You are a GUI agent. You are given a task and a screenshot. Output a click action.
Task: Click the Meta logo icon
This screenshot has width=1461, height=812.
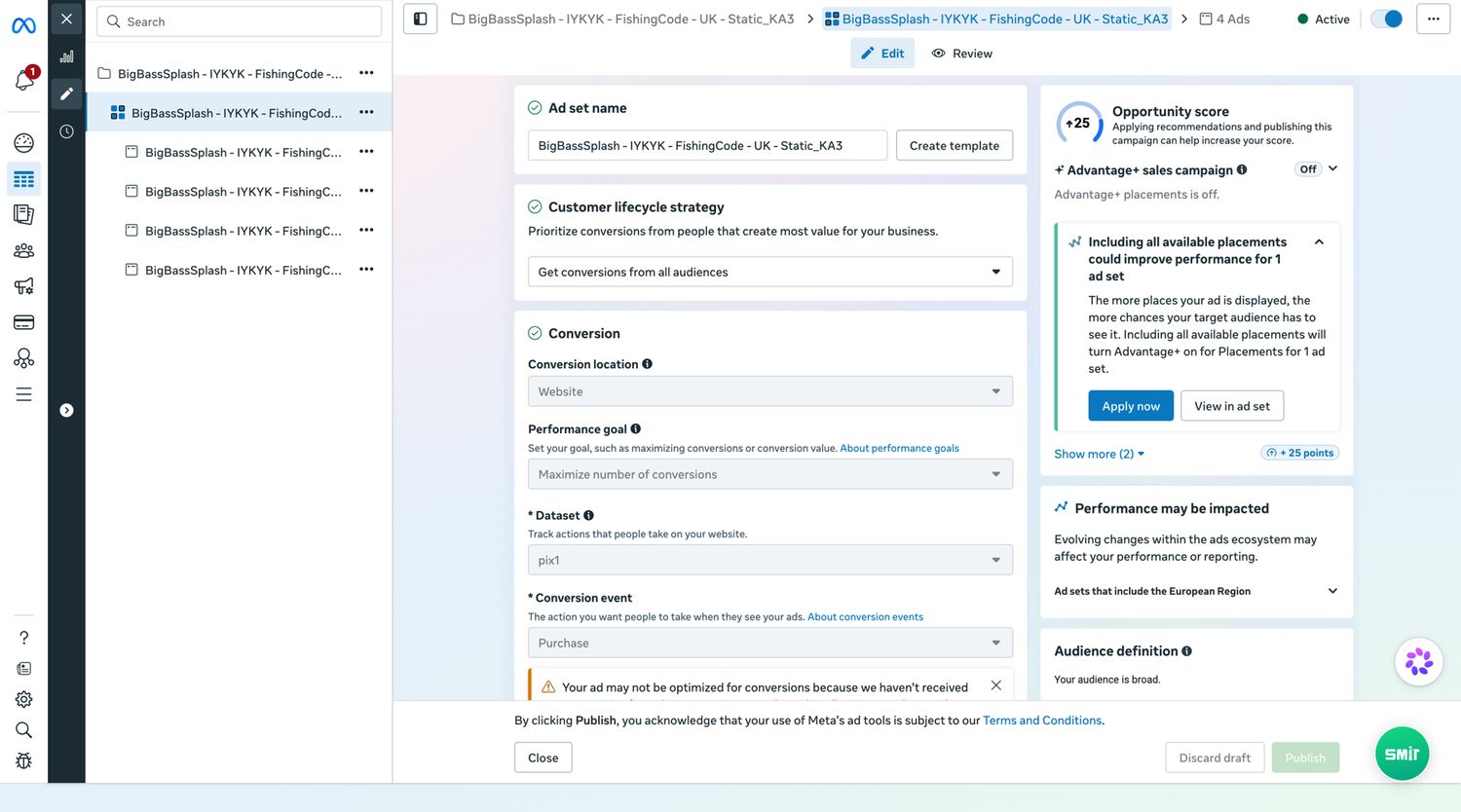point(23,25)
